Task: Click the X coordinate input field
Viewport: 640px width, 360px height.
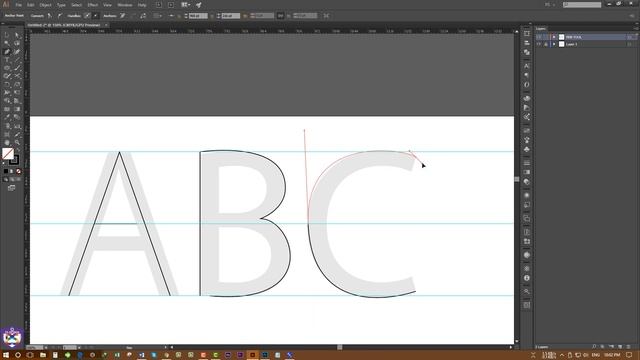Action: pyautogui.click(x=198, y=16)
